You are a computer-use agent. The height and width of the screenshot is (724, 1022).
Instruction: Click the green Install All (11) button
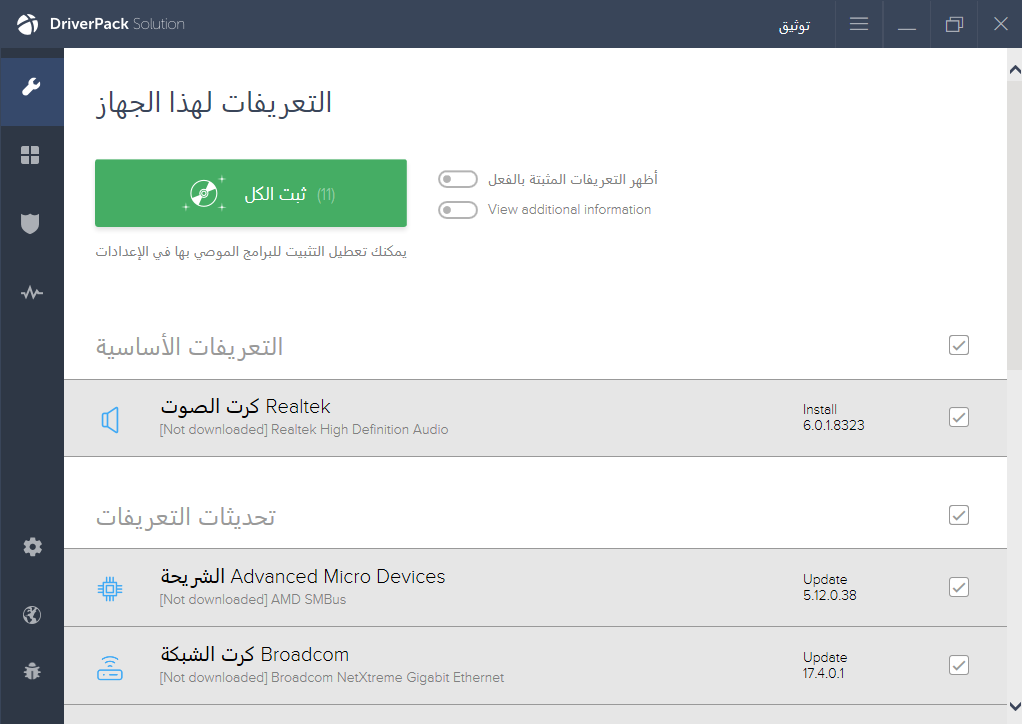click(251, 193)
